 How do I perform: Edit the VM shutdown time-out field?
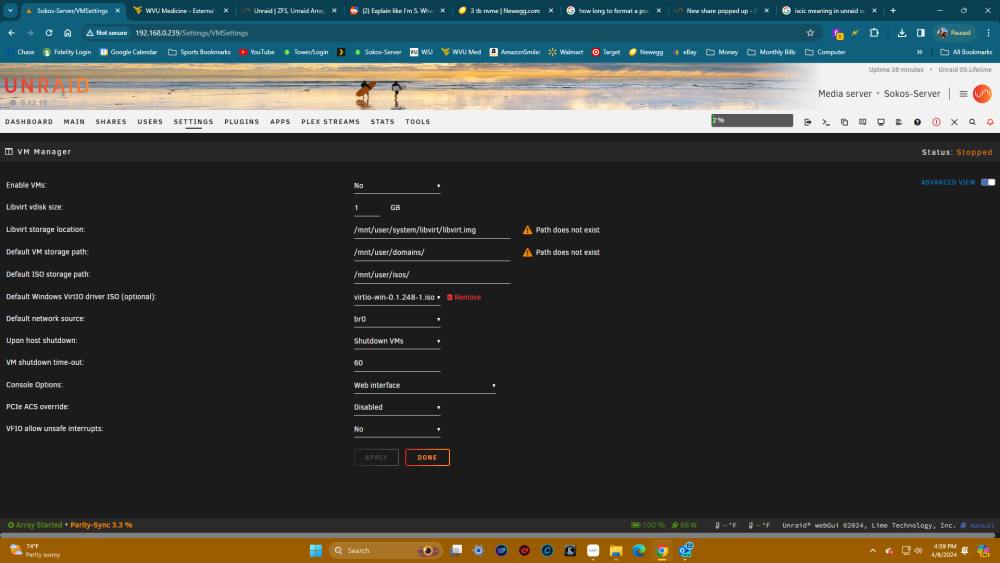tap(397, 363)
